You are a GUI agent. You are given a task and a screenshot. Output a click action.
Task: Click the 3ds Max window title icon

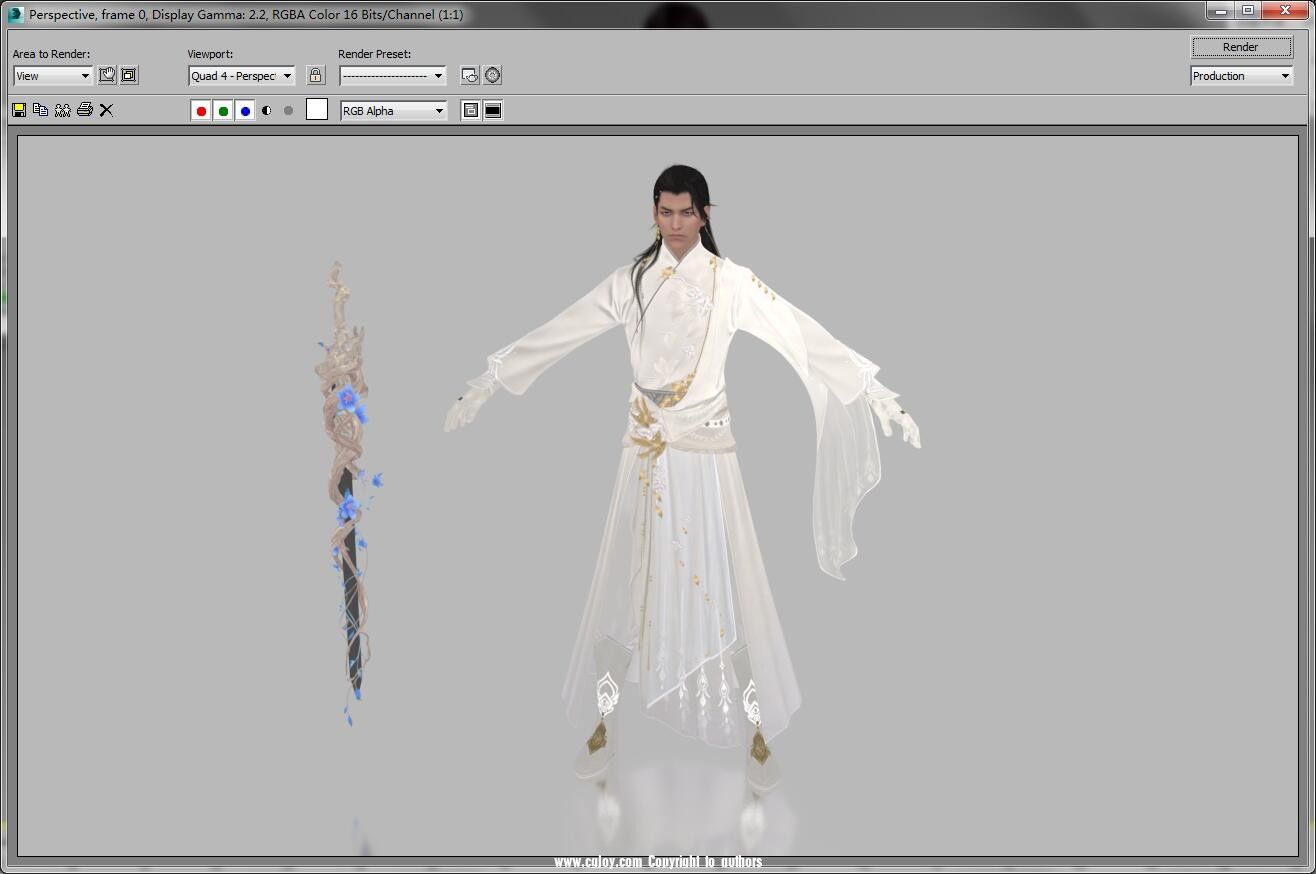point(15,14)
